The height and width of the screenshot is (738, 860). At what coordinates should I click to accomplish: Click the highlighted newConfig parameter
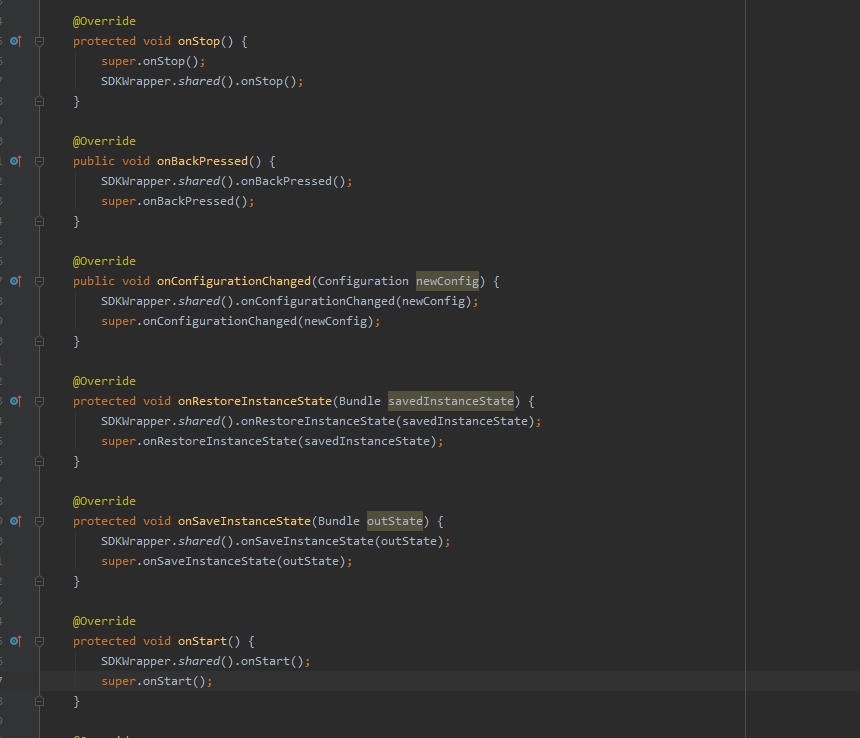click(x=447, y=281)
